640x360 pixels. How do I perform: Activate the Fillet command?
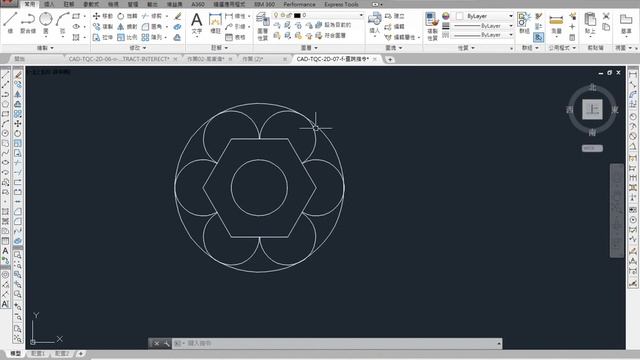tap(152, 27)
